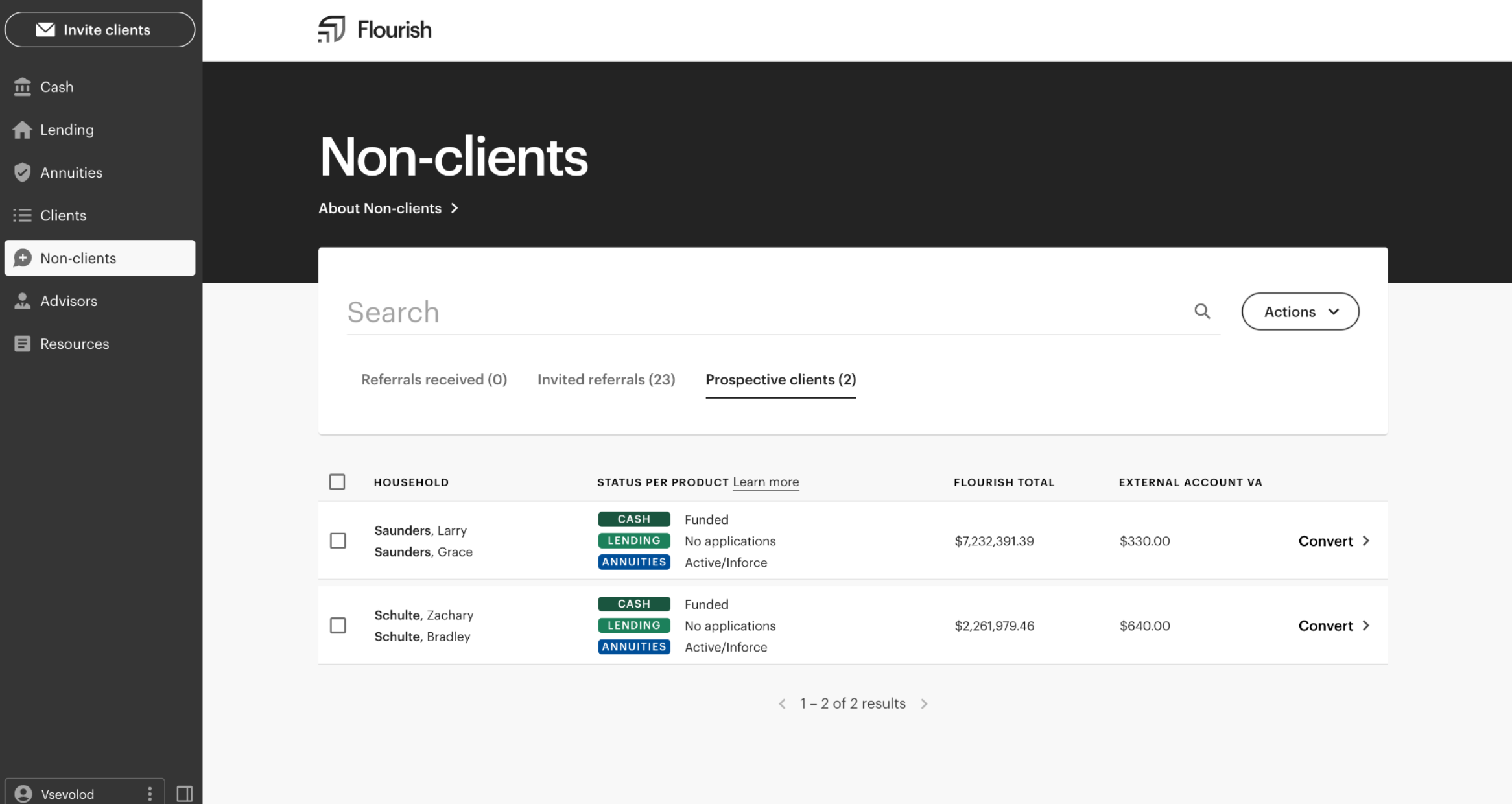Click chevron next to Convert for Schulte

click(1365, 625)
